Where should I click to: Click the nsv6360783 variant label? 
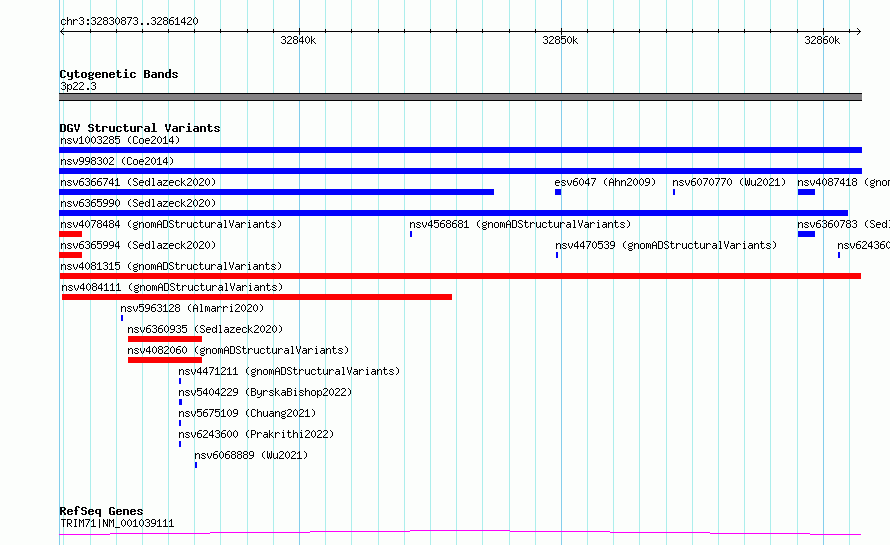(843, 224)
